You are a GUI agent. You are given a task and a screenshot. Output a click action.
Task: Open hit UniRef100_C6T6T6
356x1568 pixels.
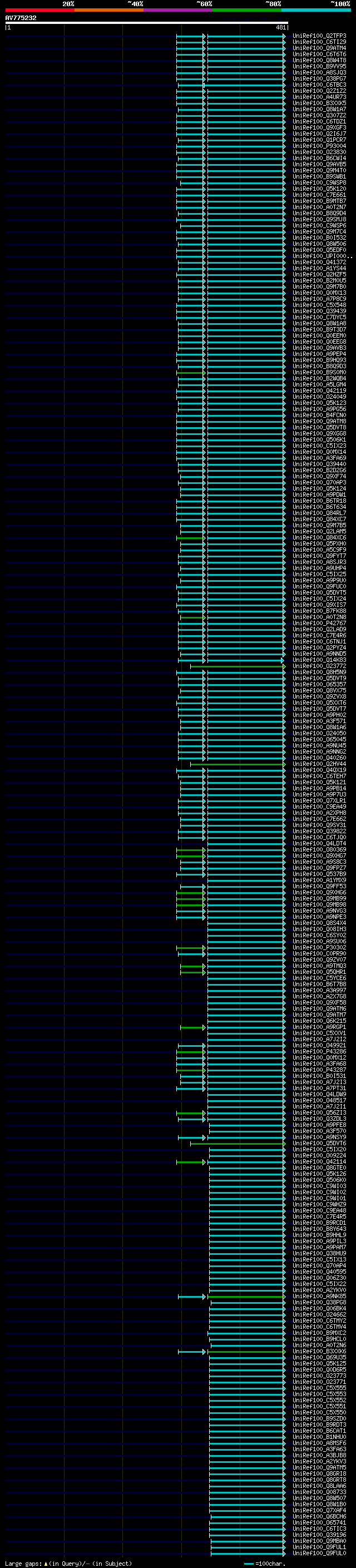(319, 54)
